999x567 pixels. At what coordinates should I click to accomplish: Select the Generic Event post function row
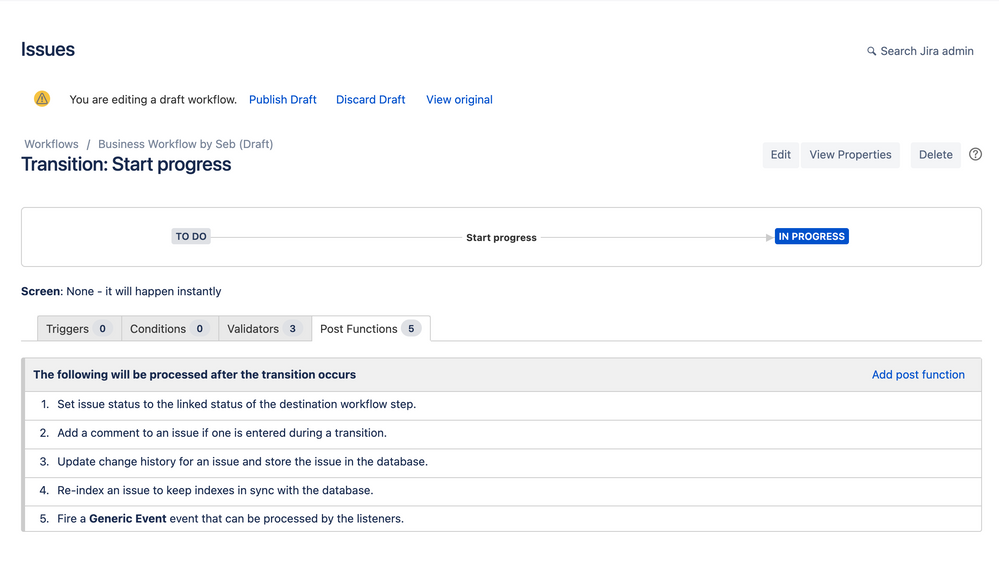click(502, 519)
